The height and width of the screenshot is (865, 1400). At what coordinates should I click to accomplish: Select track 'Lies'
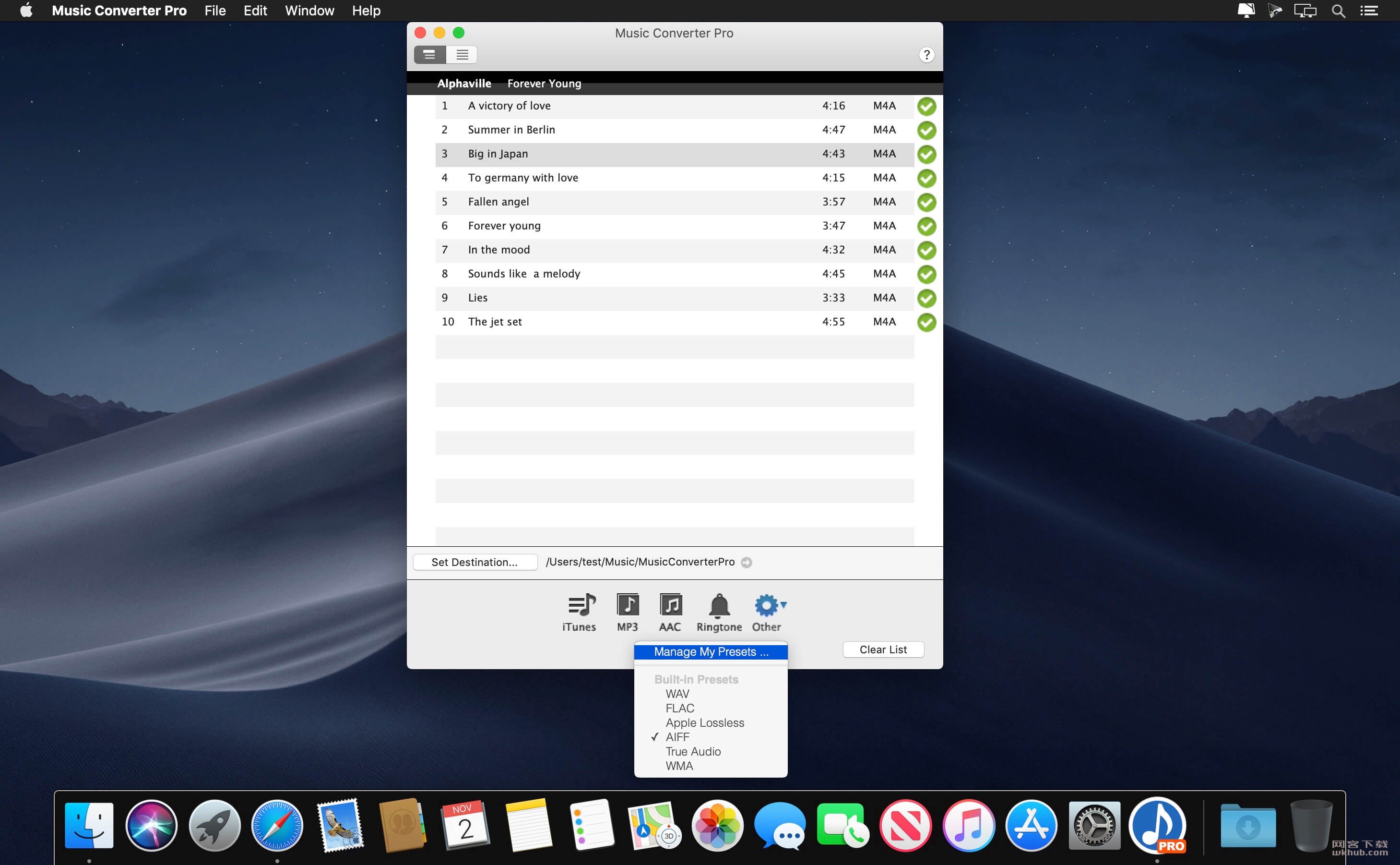(x=675, y=299)
